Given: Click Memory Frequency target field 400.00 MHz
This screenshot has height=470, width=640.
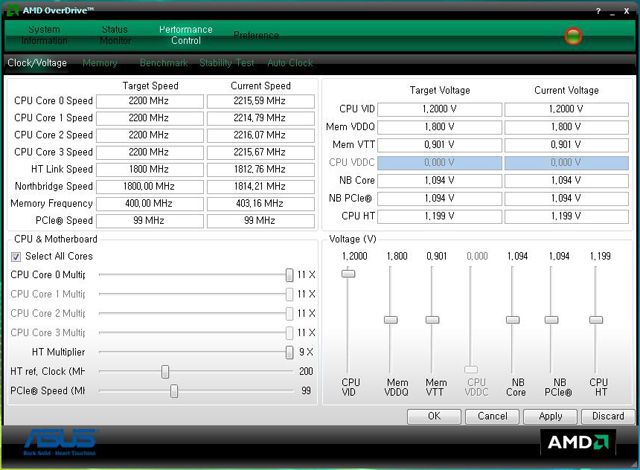Looking at the screenshot, I should pos(150,204).
